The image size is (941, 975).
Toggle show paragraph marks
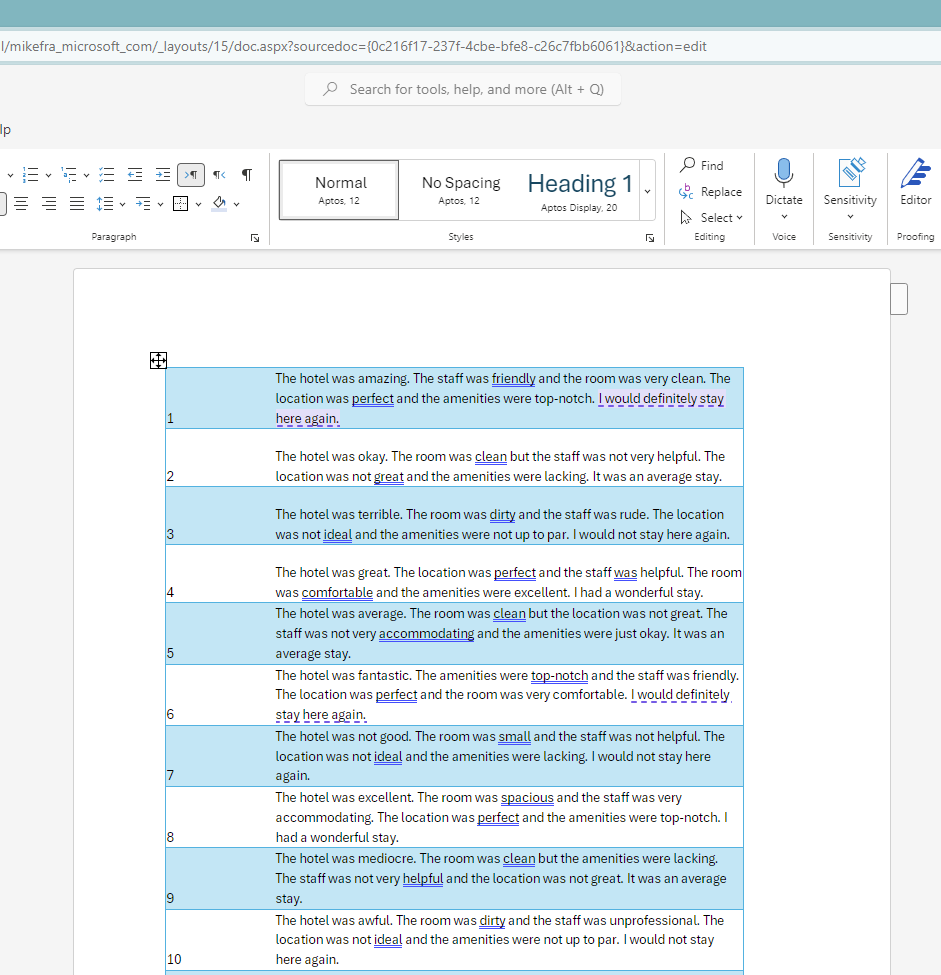247,175
